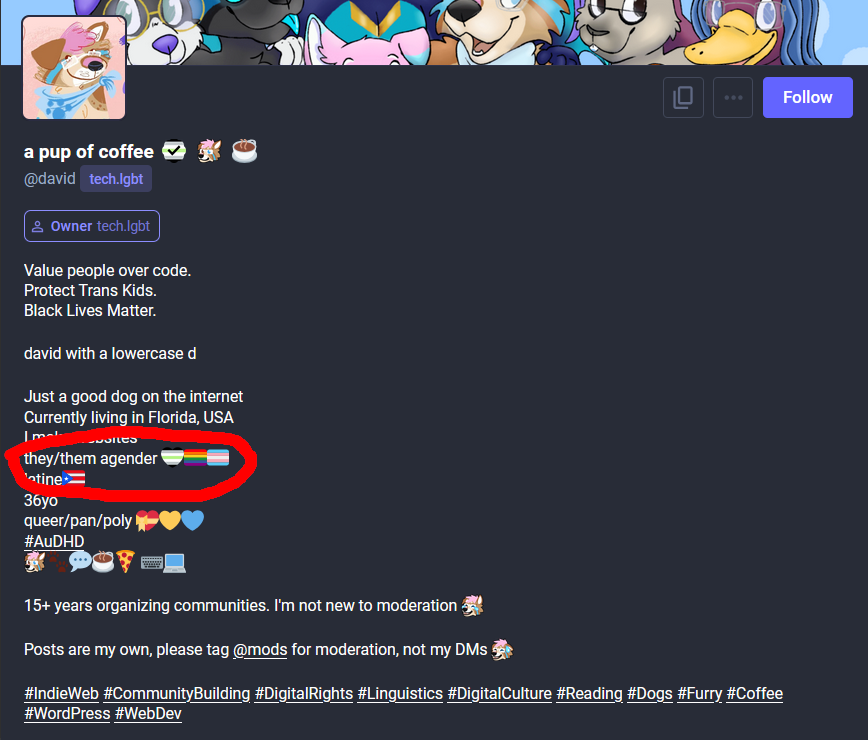
Task: Open the @mods mention link
Action: click(260, 649)
